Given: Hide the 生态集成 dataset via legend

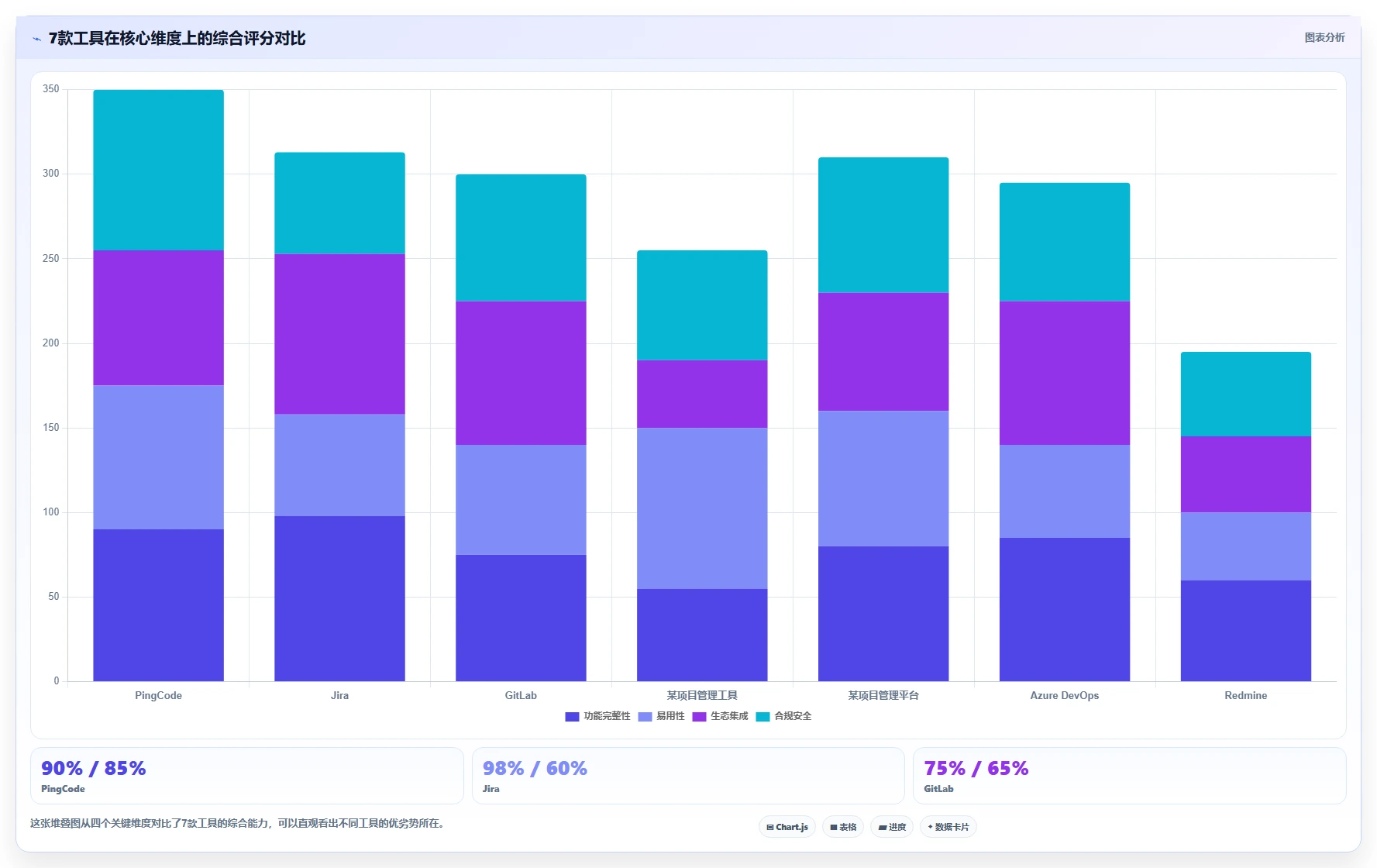Looking at the screenshot, I should tap(721, 716).
